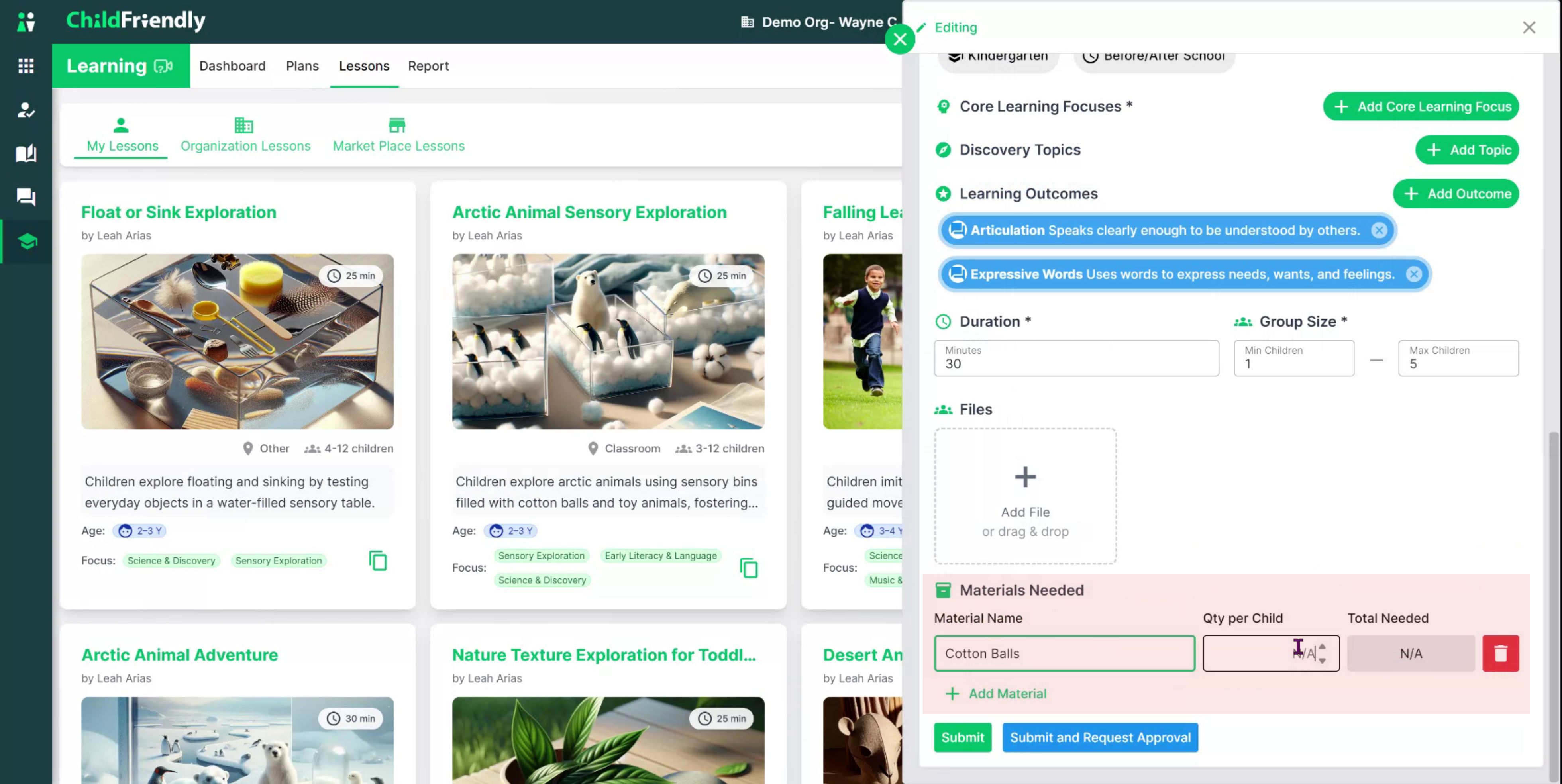The image size is (1562, 784).
Task: Click the pencil Editing icon
Action: [922, 28]
